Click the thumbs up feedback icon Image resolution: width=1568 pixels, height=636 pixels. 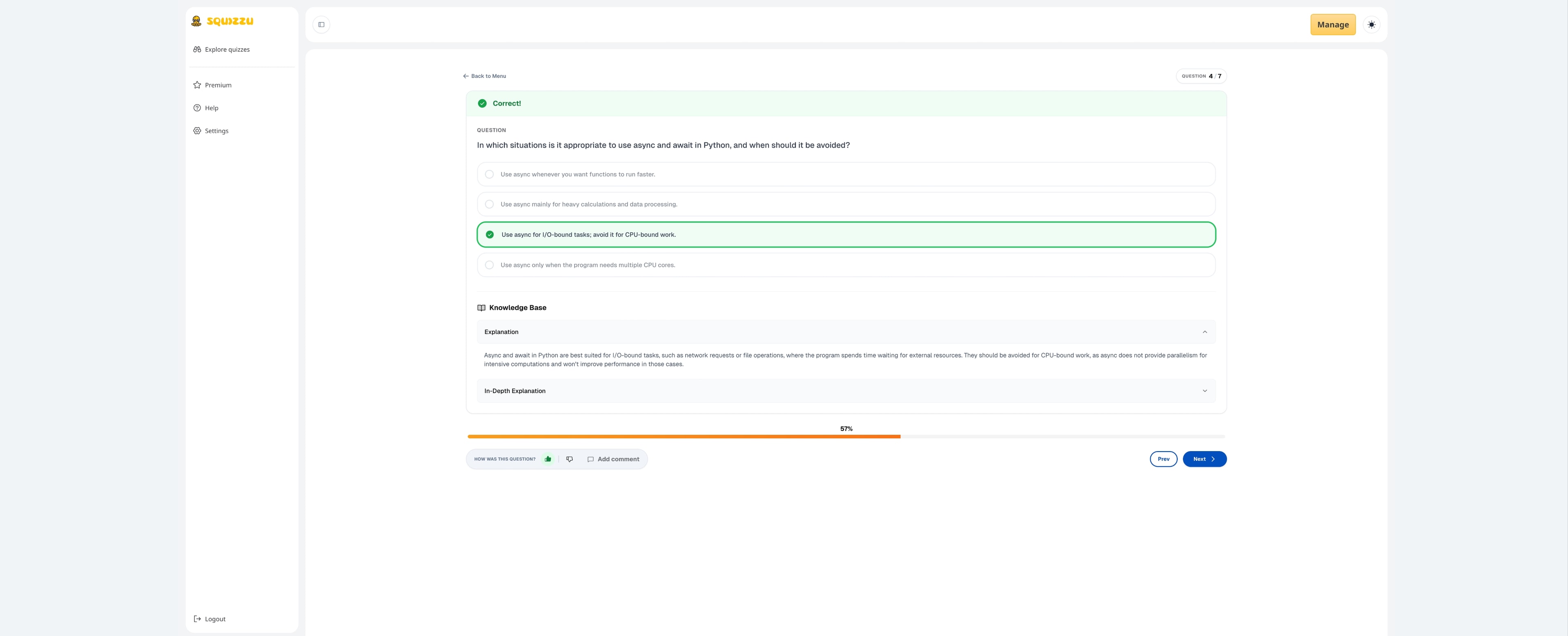coord(548,460)
